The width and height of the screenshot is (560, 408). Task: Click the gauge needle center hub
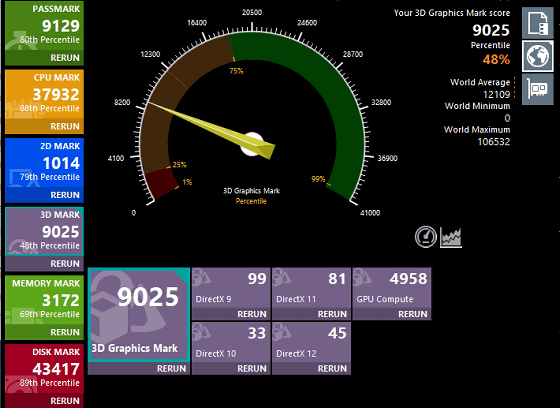pyautogui.click(x=252, y=144)
